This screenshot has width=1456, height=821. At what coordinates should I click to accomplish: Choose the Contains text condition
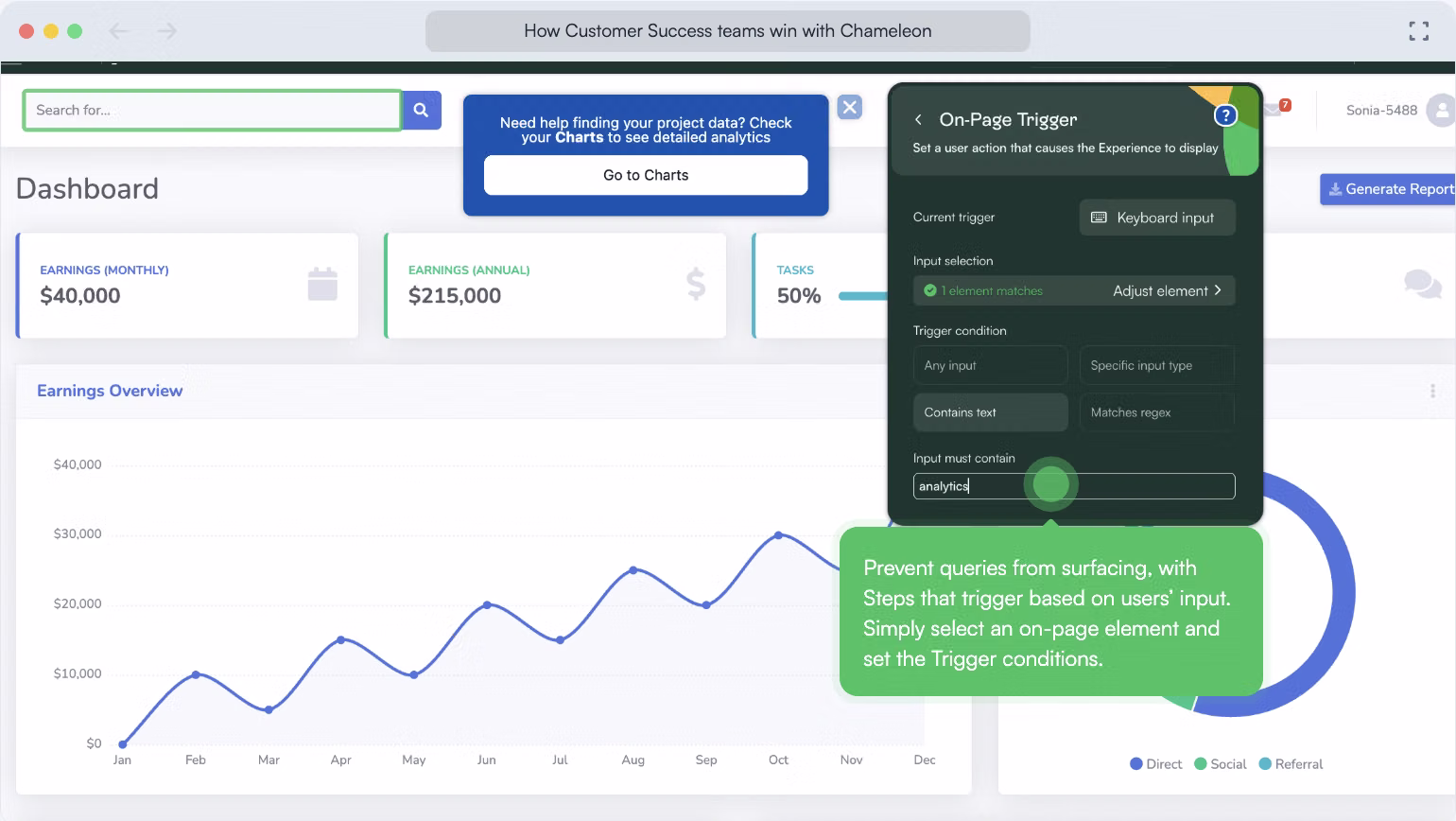click(x=990, y=412)
